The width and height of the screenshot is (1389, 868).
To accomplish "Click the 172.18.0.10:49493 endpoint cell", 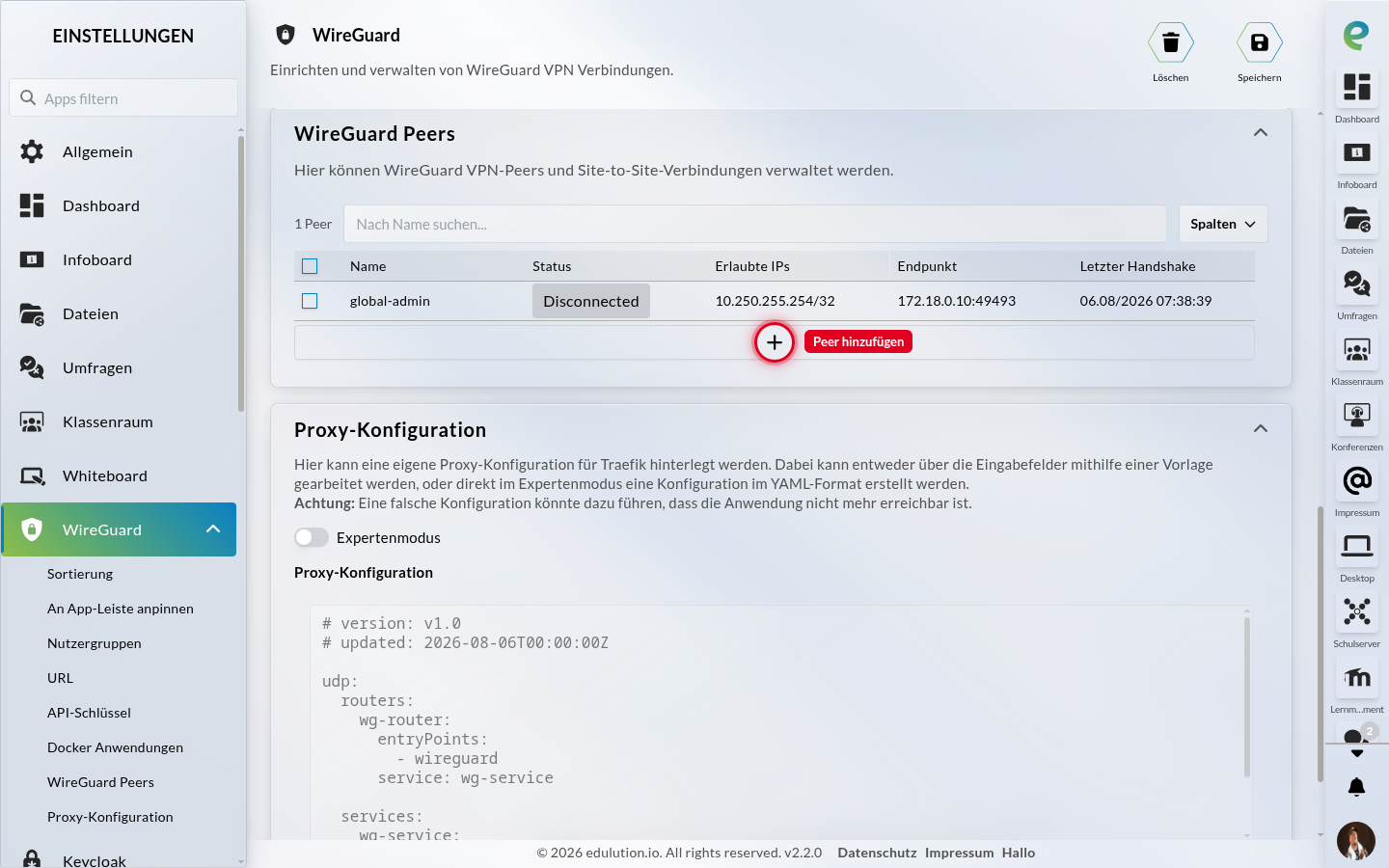I will coord(956,301).
